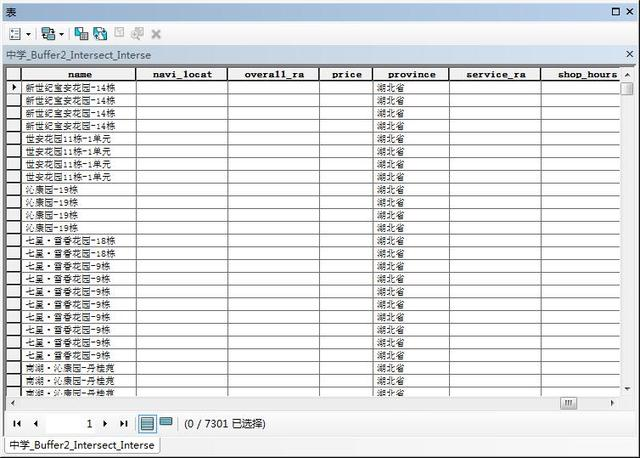Click the vertical scrollbar up arrow
The width and height of the screenshot is (640, 458).
pyautogui.click(x=627, y=75)
